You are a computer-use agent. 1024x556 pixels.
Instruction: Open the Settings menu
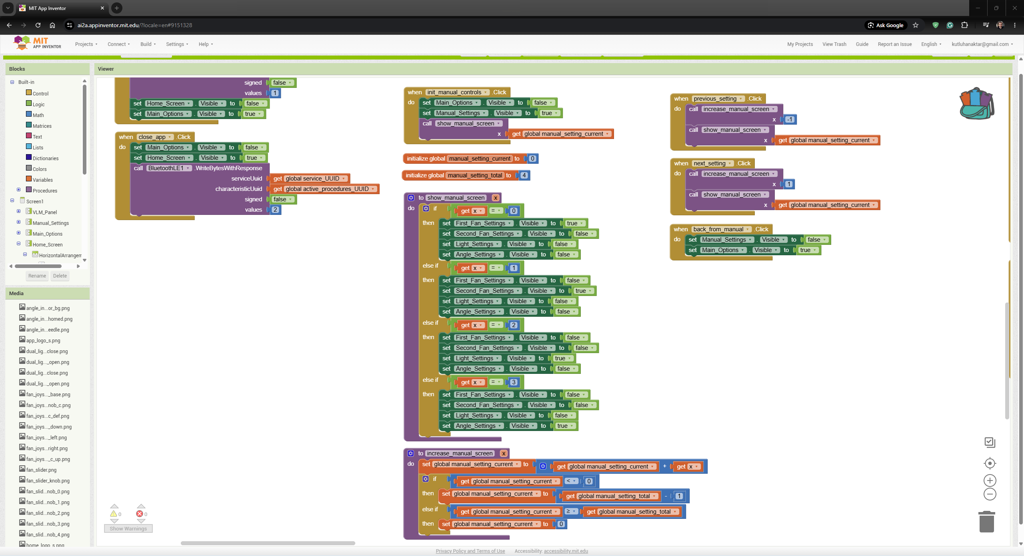pos(176,44)
